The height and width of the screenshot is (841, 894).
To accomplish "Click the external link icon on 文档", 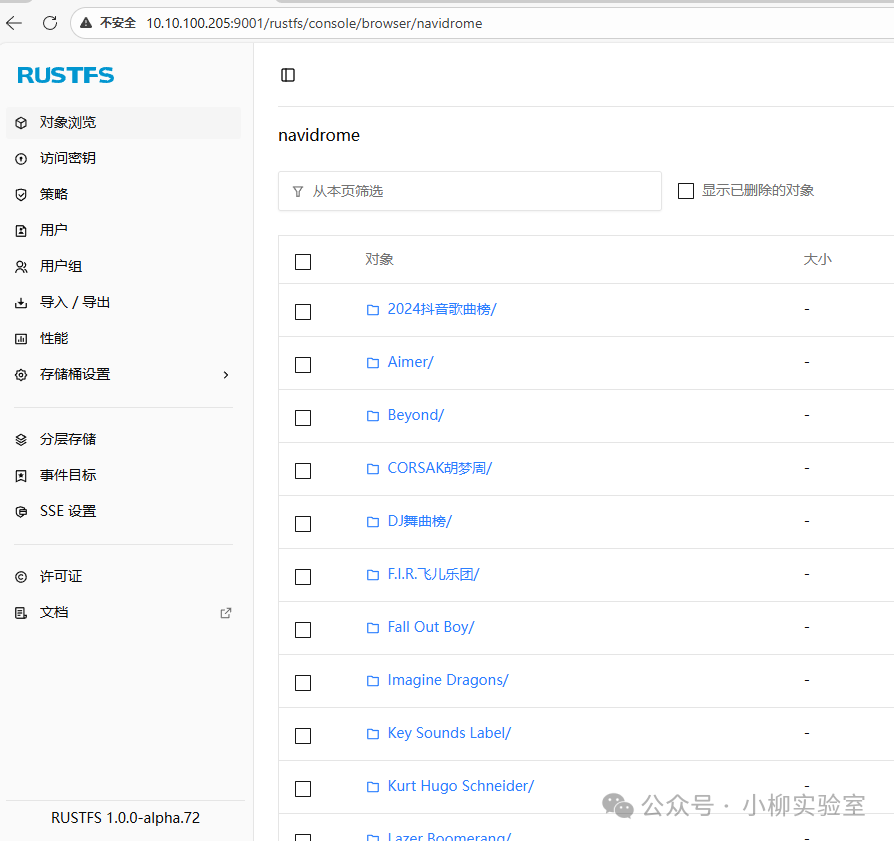I will tap(226, 613).
